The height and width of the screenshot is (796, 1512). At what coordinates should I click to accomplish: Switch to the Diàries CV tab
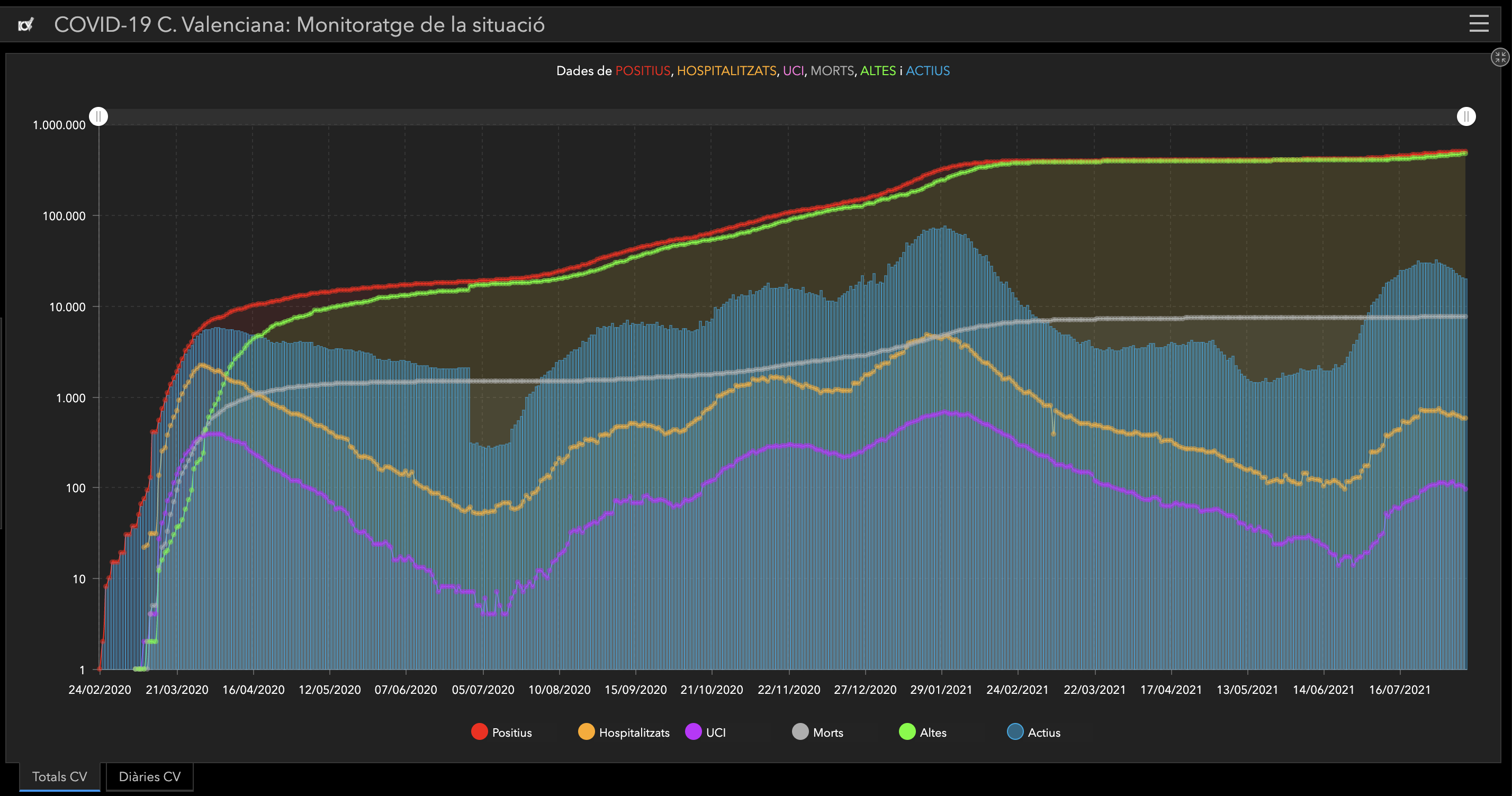click(x=150, y=776)
